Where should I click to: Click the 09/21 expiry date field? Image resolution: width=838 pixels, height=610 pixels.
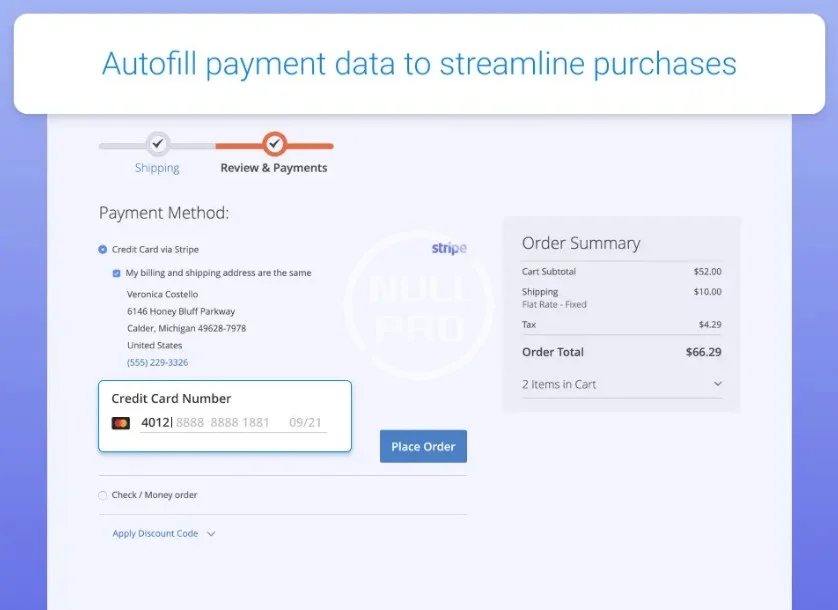[x=305, y=423]
